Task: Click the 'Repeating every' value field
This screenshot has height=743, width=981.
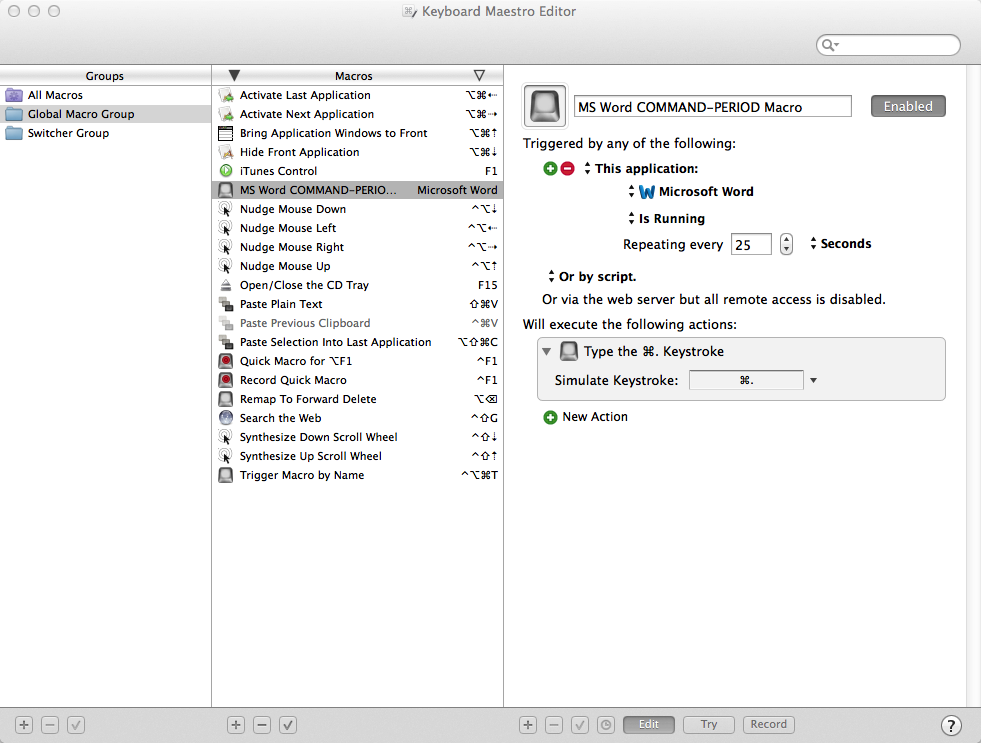Action: pos(751,244)
